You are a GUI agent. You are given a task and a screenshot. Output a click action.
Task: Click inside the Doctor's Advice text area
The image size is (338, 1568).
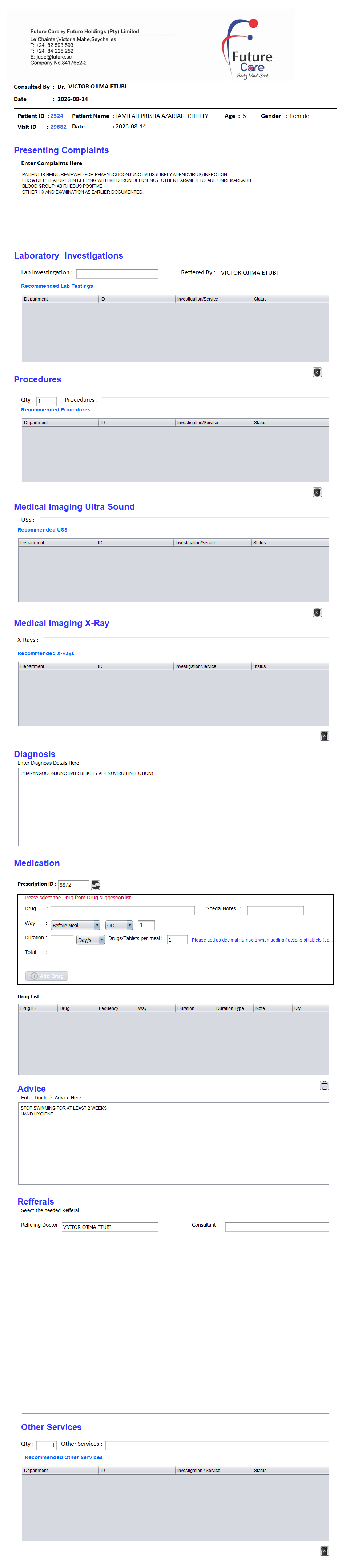pyautogui.click(x=173, y=1142)
